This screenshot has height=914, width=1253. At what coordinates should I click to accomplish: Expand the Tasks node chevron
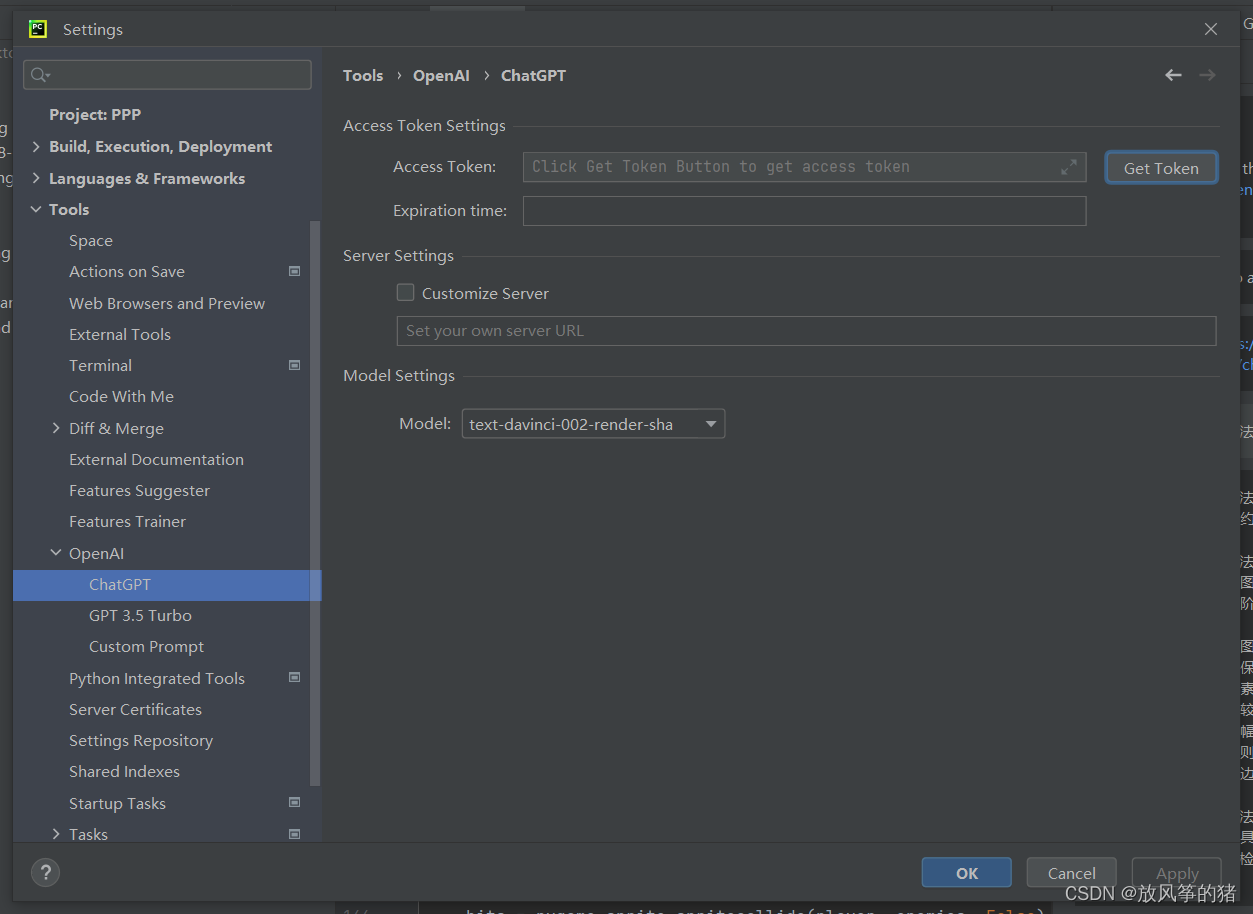56,834
